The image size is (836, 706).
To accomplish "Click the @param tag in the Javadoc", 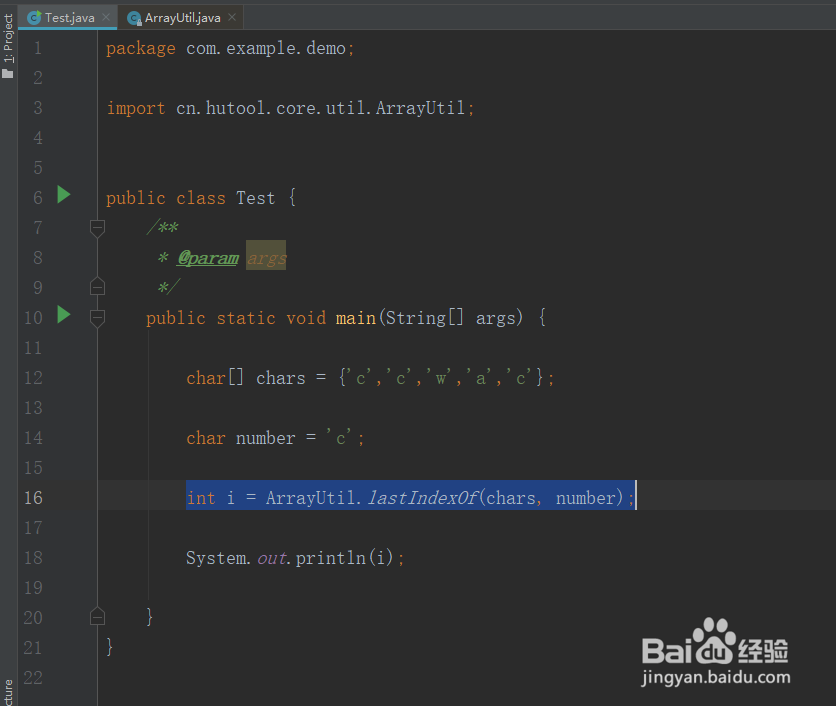I will (208, 258).
